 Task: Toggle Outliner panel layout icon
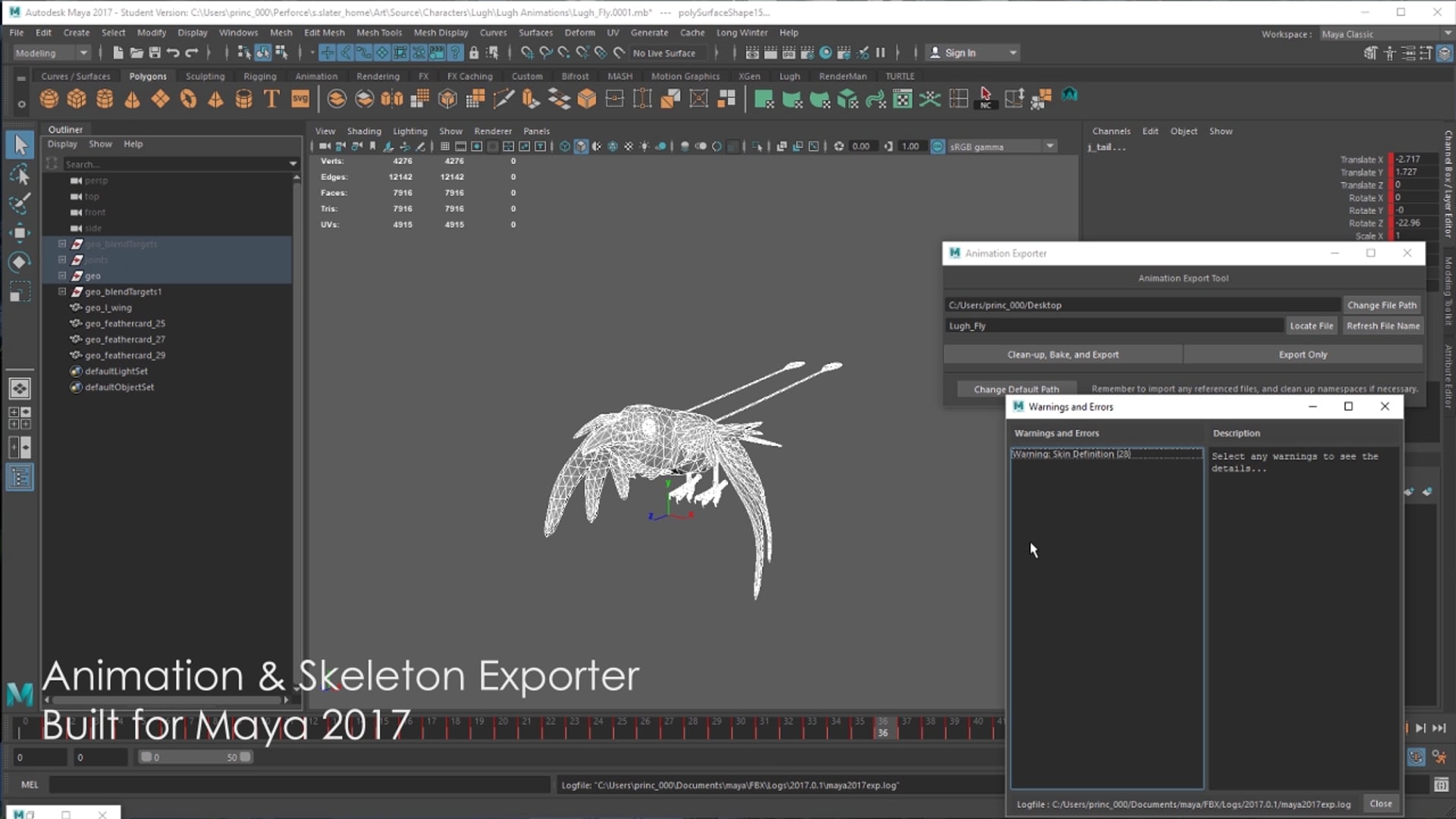point(20,478)
